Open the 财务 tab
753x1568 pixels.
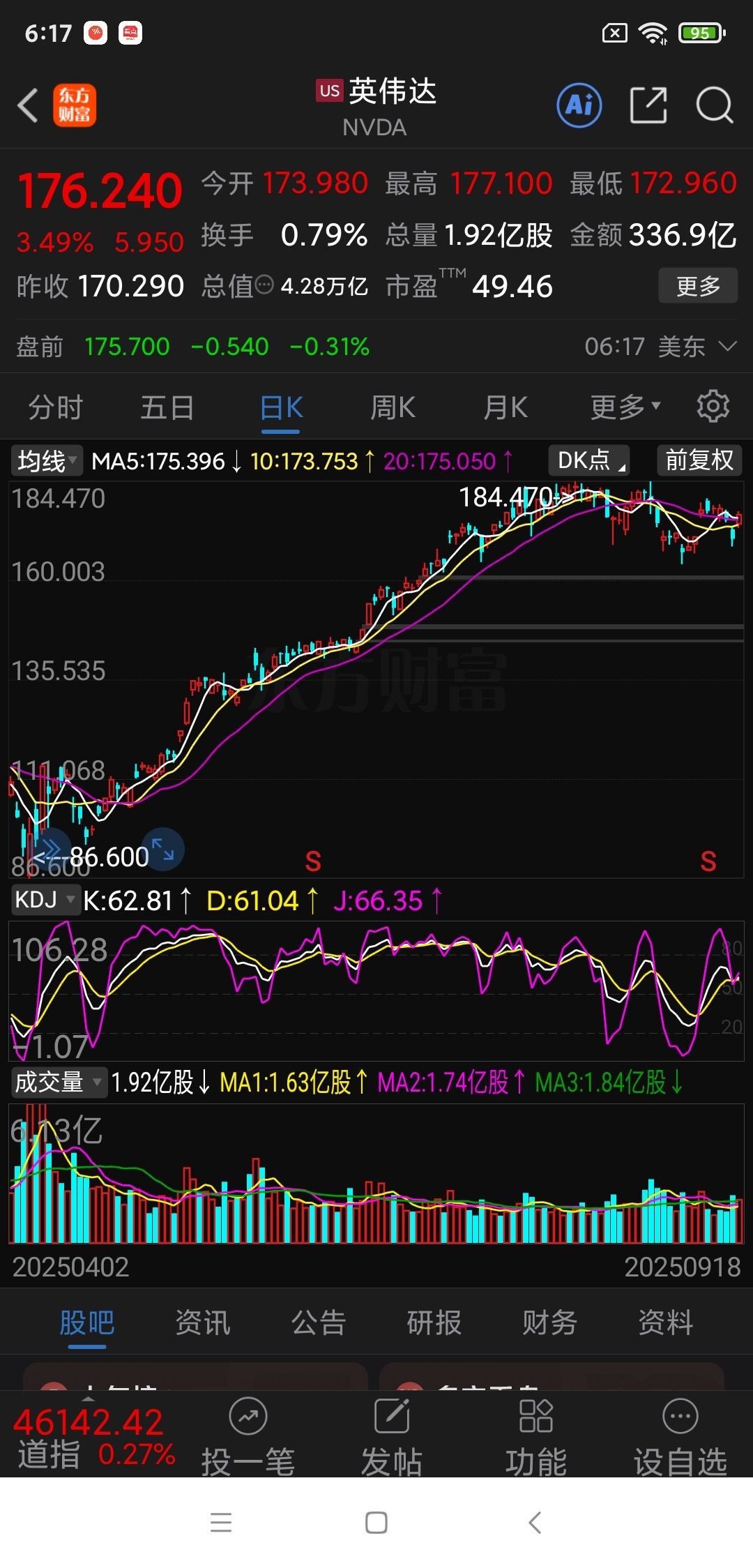[550, 1322]
